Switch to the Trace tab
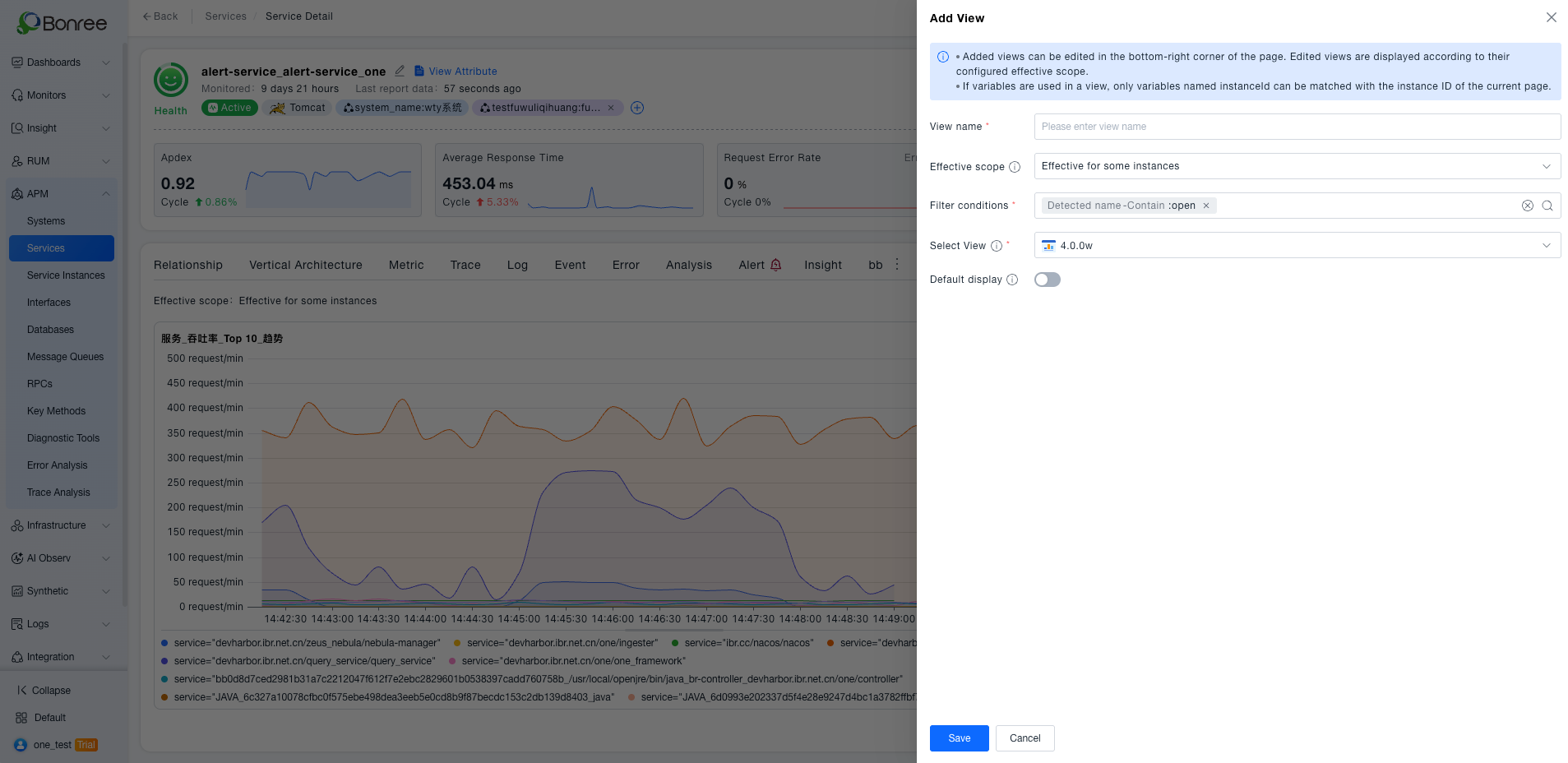This screenshot has width=1568, height=763. [465, 265]
